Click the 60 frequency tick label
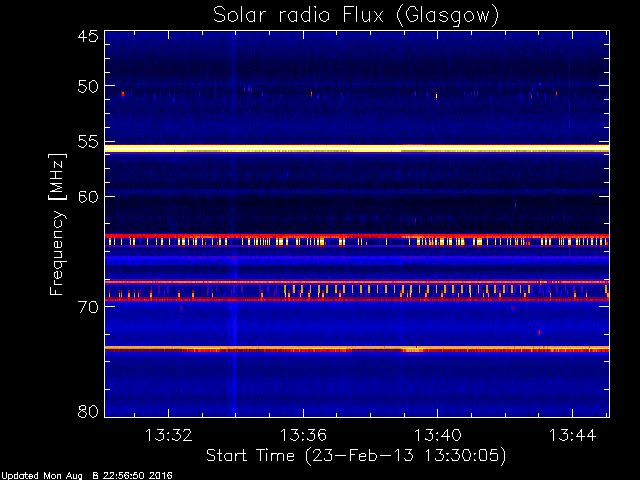The height and width of the screenshot is (480, 640). (88, 197)
